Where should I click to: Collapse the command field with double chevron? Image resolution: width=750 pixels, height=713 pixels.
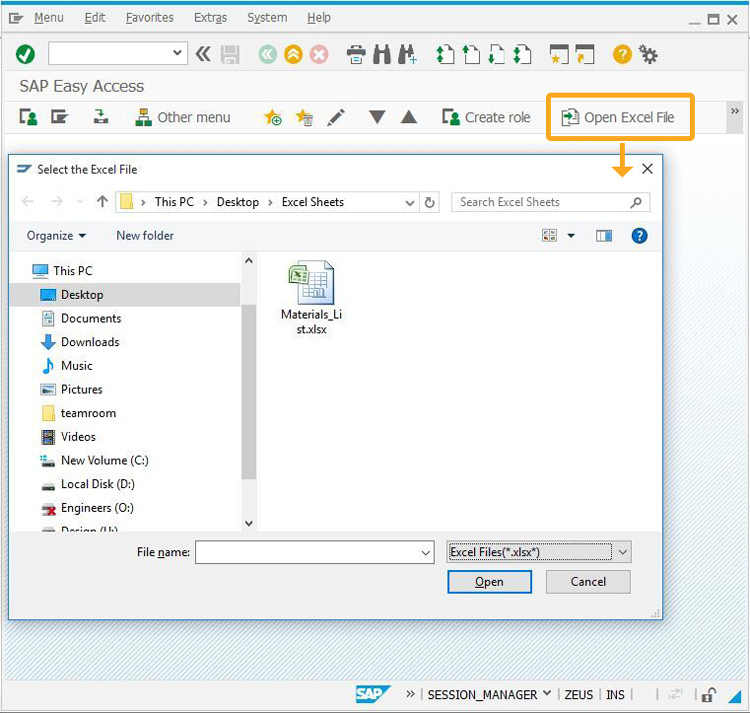[x=203, y=54]
